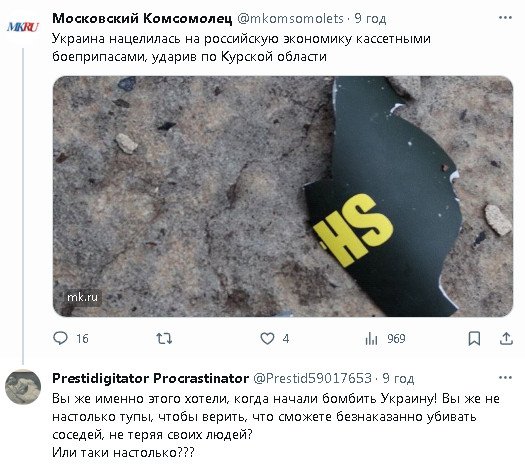Open reply text starting 'Вы же именно'

(276, 425)
